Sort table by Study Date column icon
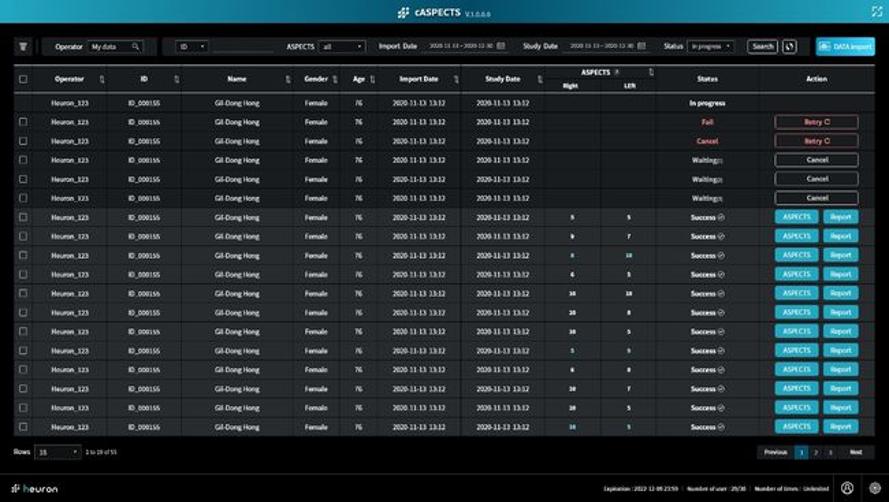This screenshot has height=502, width=889. 540,79
